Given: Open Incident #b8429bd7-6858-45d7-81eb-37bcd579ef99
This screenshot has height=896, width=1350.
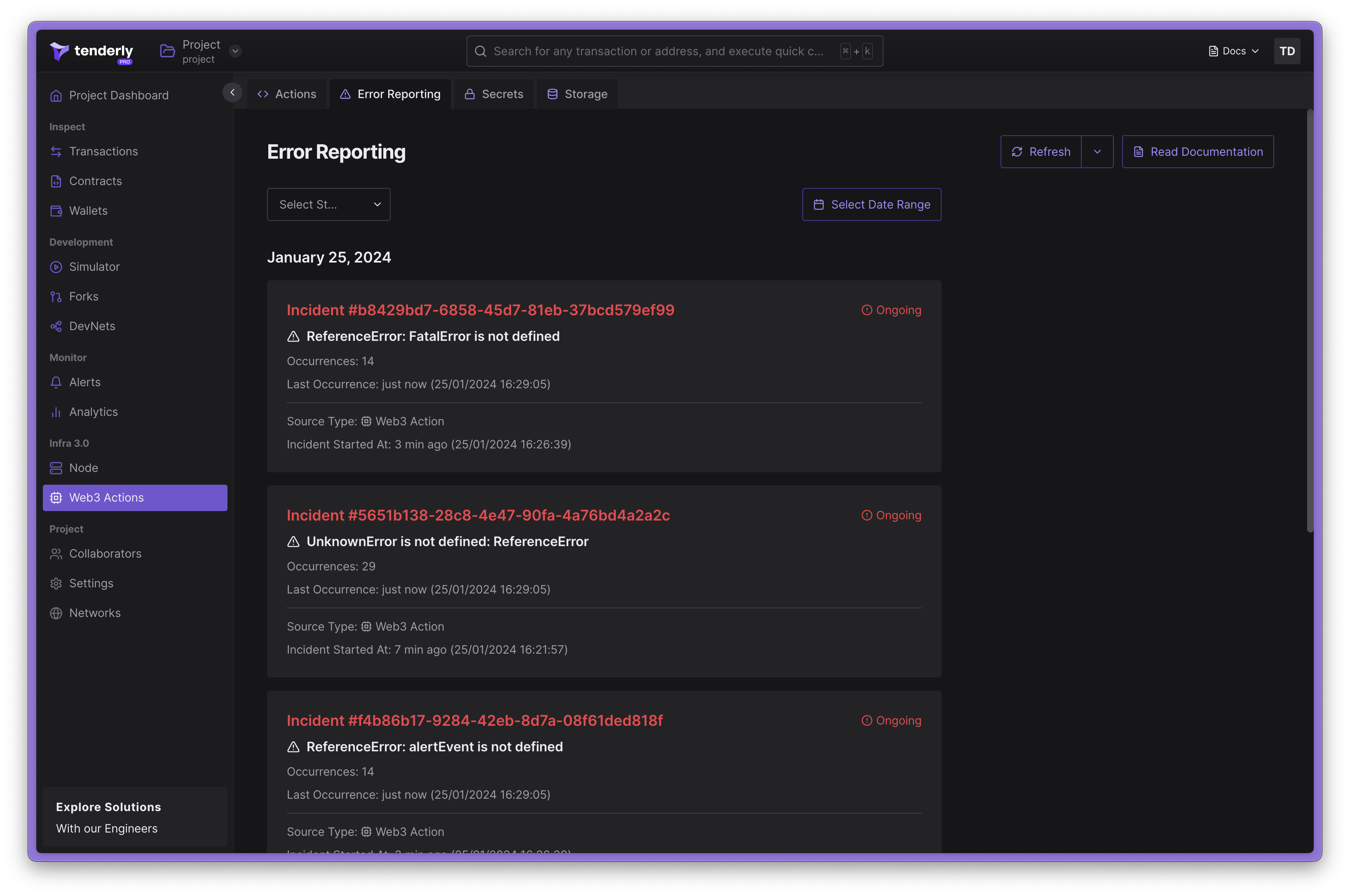Looking at the screenshot, I should coord(480,310).
